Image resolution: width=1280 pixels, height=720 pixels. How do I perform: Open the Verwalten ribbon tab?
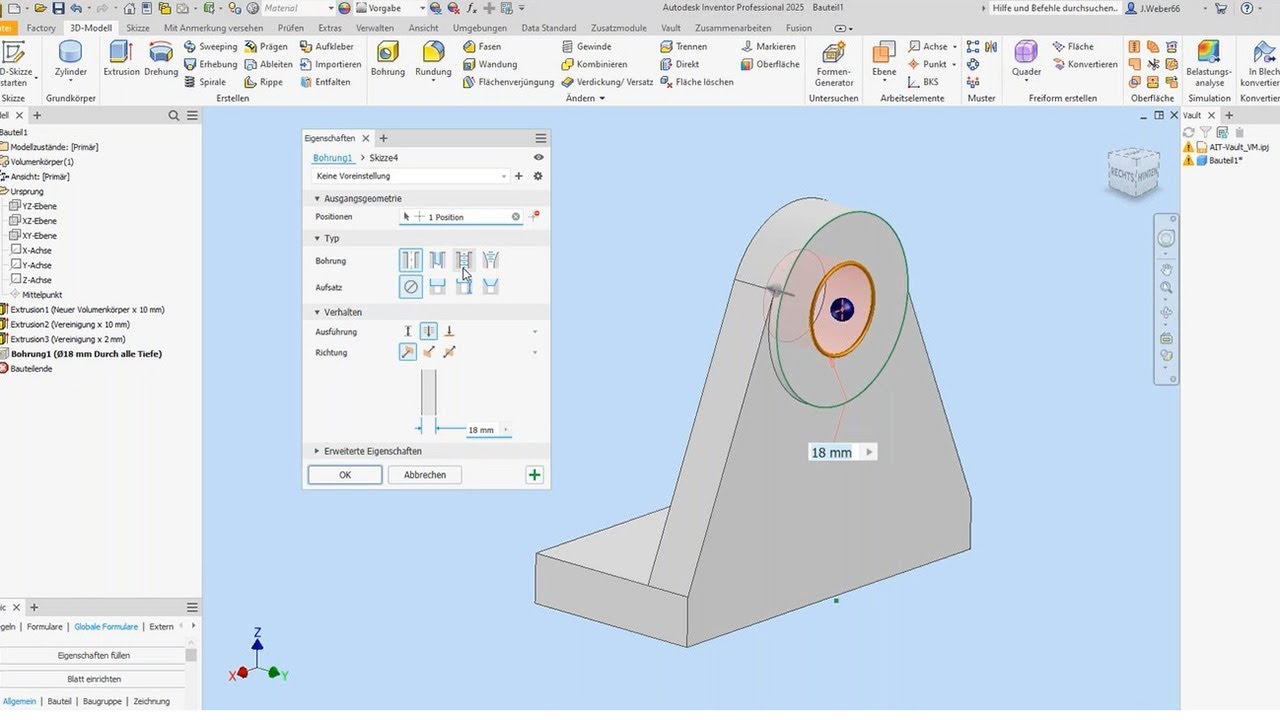[x=375, y=28]
